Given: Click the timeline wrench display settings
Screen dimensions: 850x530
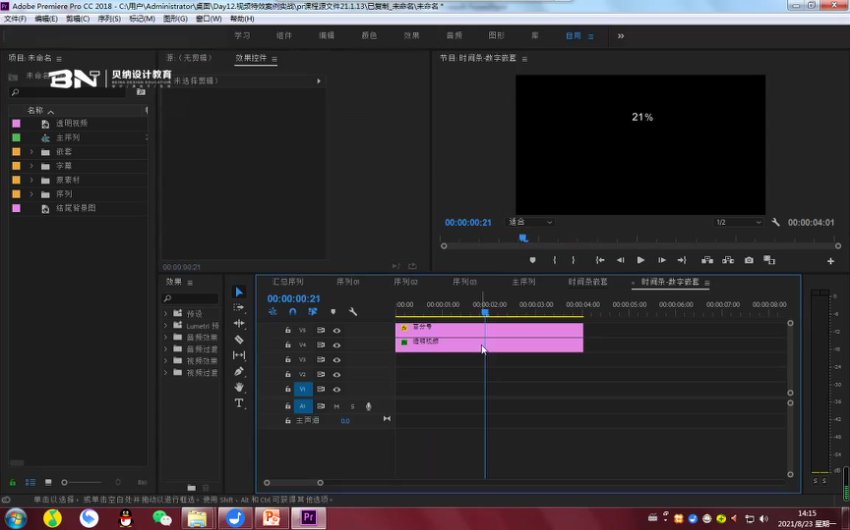Looking at the screenshot, I should [x=352, y=312].
